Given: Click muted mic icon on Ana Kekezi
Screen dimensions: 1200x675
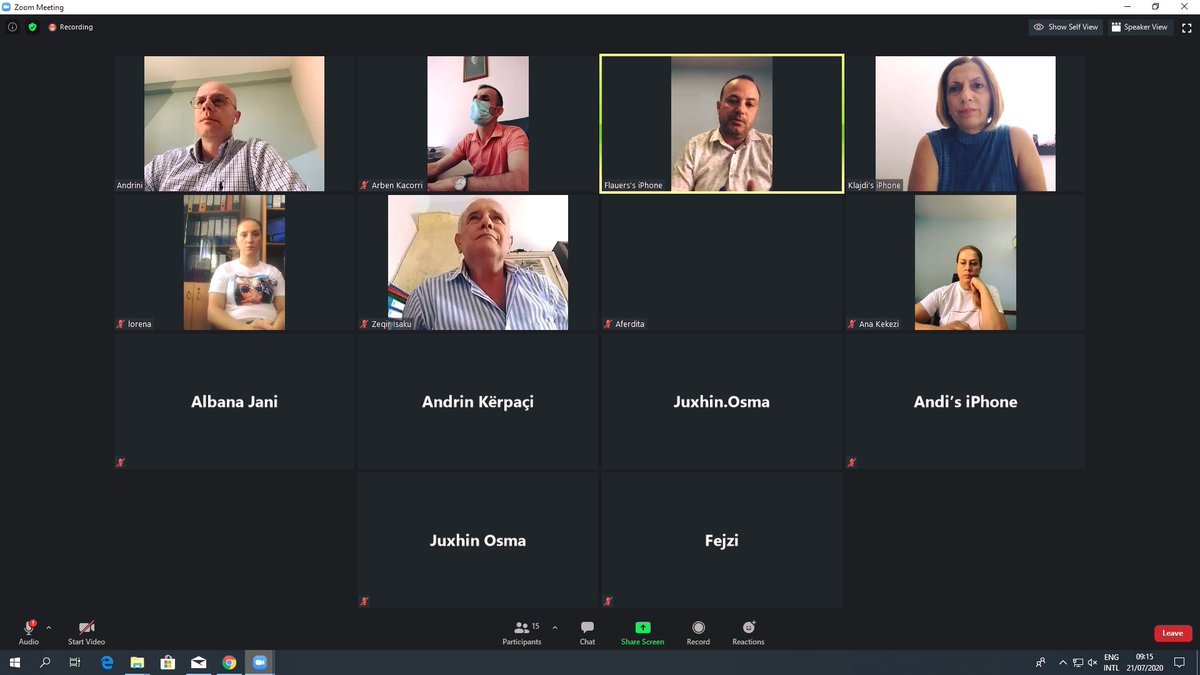Looking at the screenshot, I should (852, 324).
